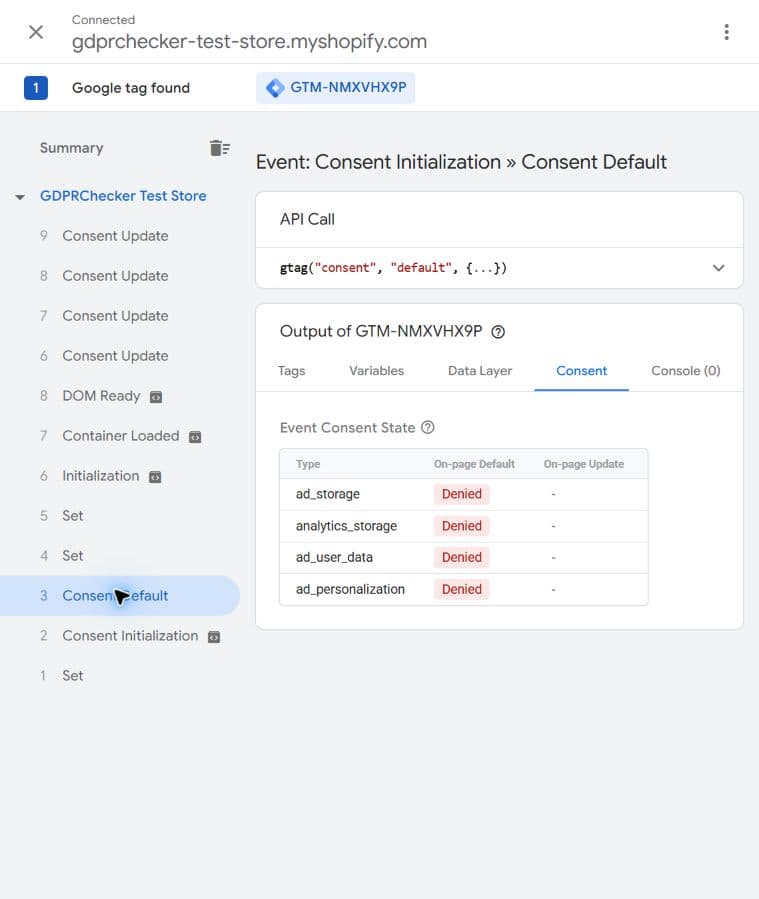Click the gdprchecker-test-store.myshopify.com domain text
This screenshot has height=899, width=759.
pyautogui.click(x=249, y=42)
